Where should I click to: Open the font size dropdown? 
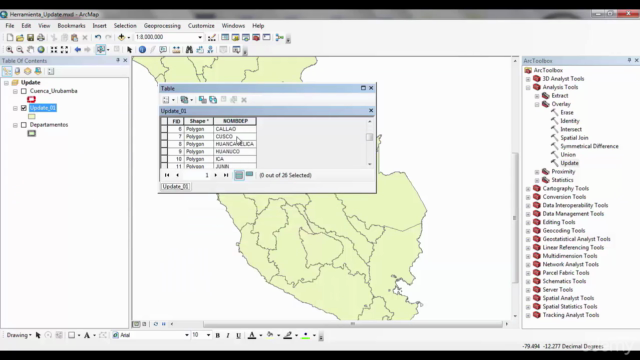coord(209,335)
